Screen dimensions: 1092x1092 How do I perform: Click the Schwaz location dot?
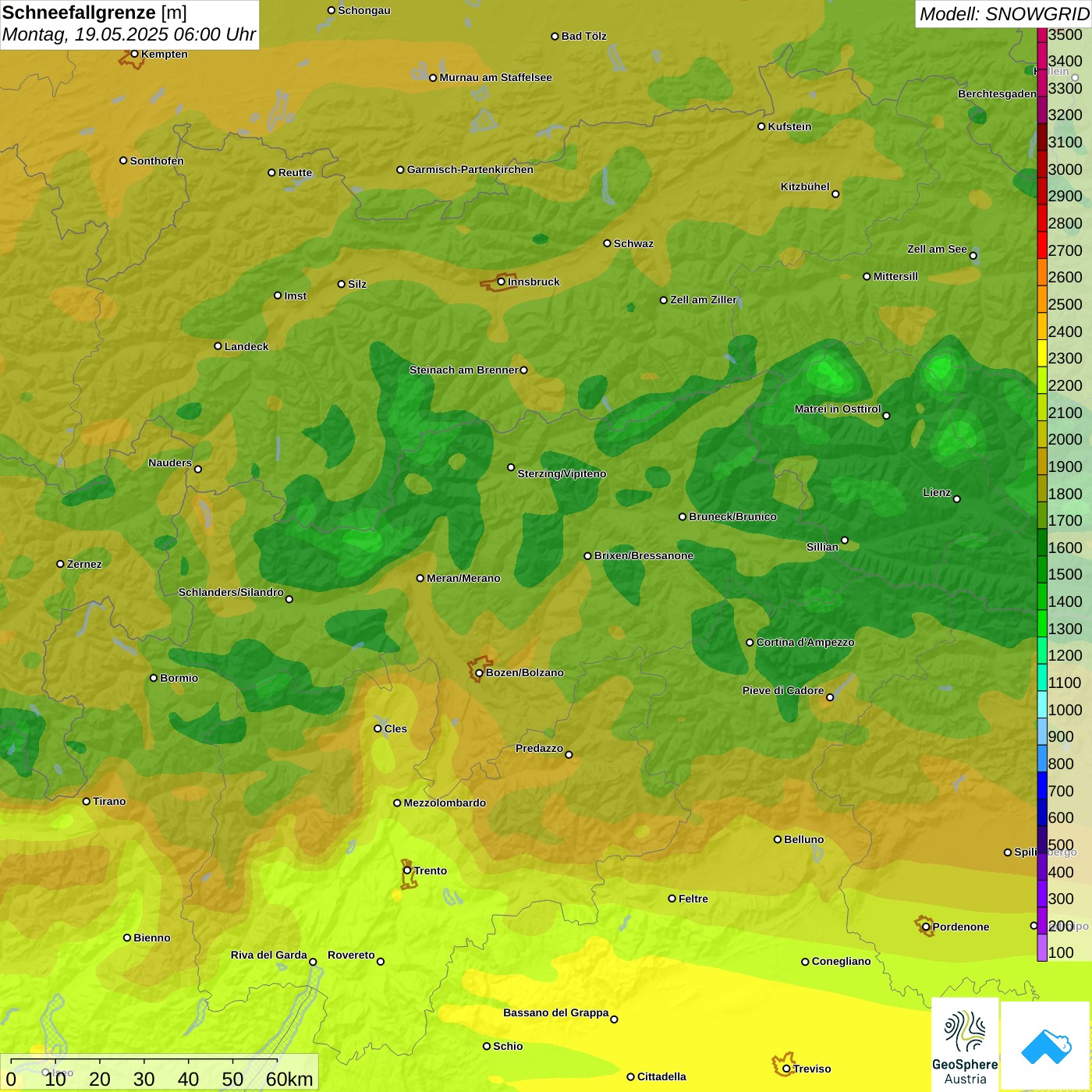(x=607, y=243)
